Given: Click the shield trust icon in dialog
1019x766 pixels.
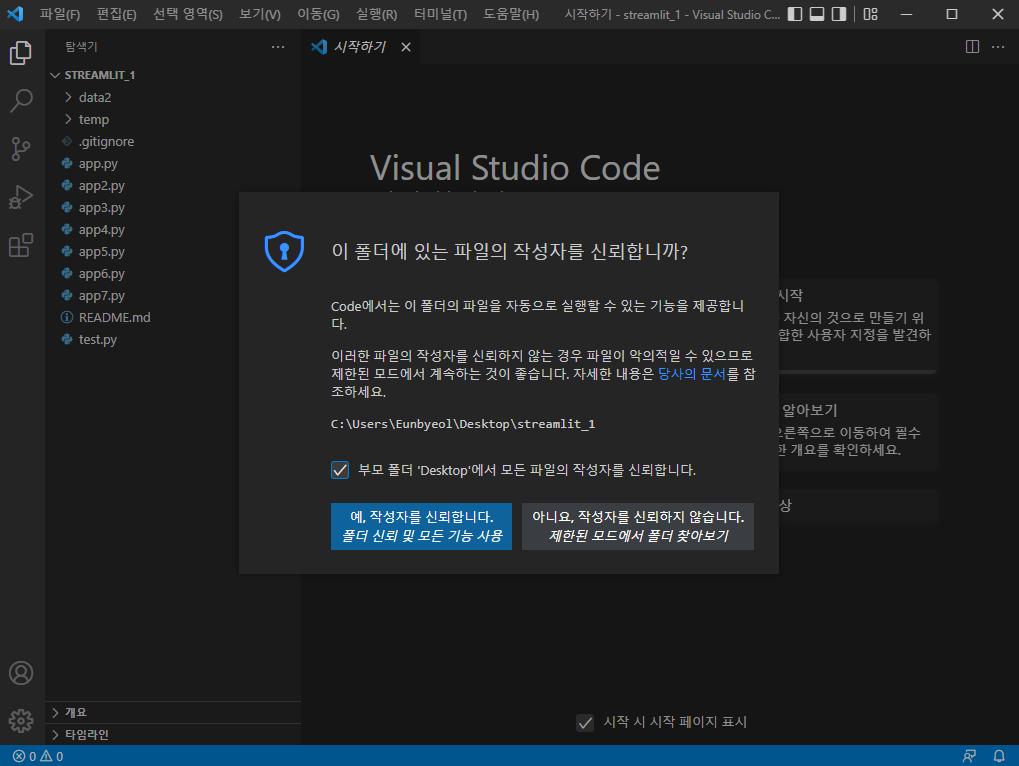Looking at the screenshot, I should 284,251.
